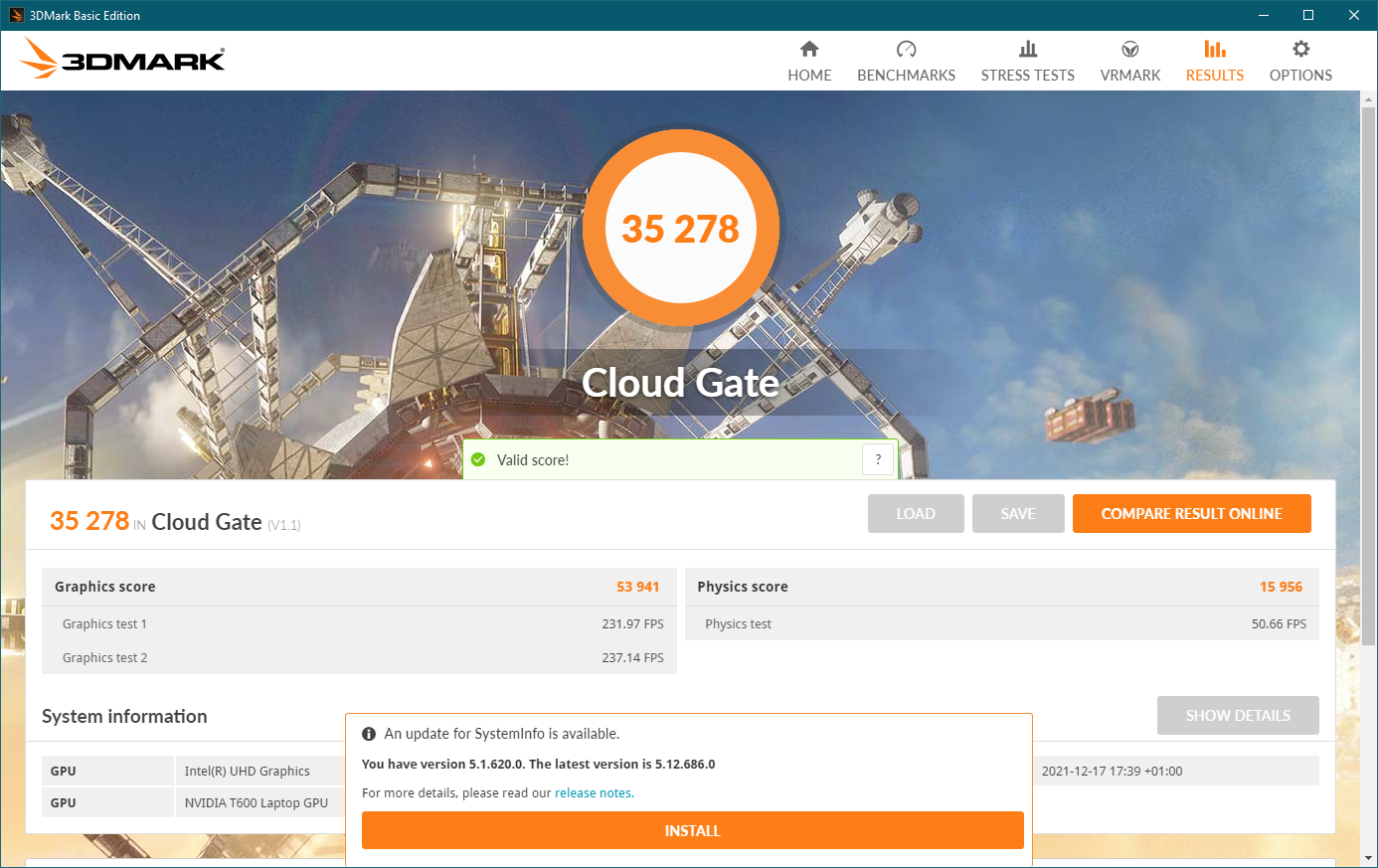Click the timestamp 2021-12-17 17:39 +01:00
This screenshot has width=1378, height=868.
(x=1112, y=771)
